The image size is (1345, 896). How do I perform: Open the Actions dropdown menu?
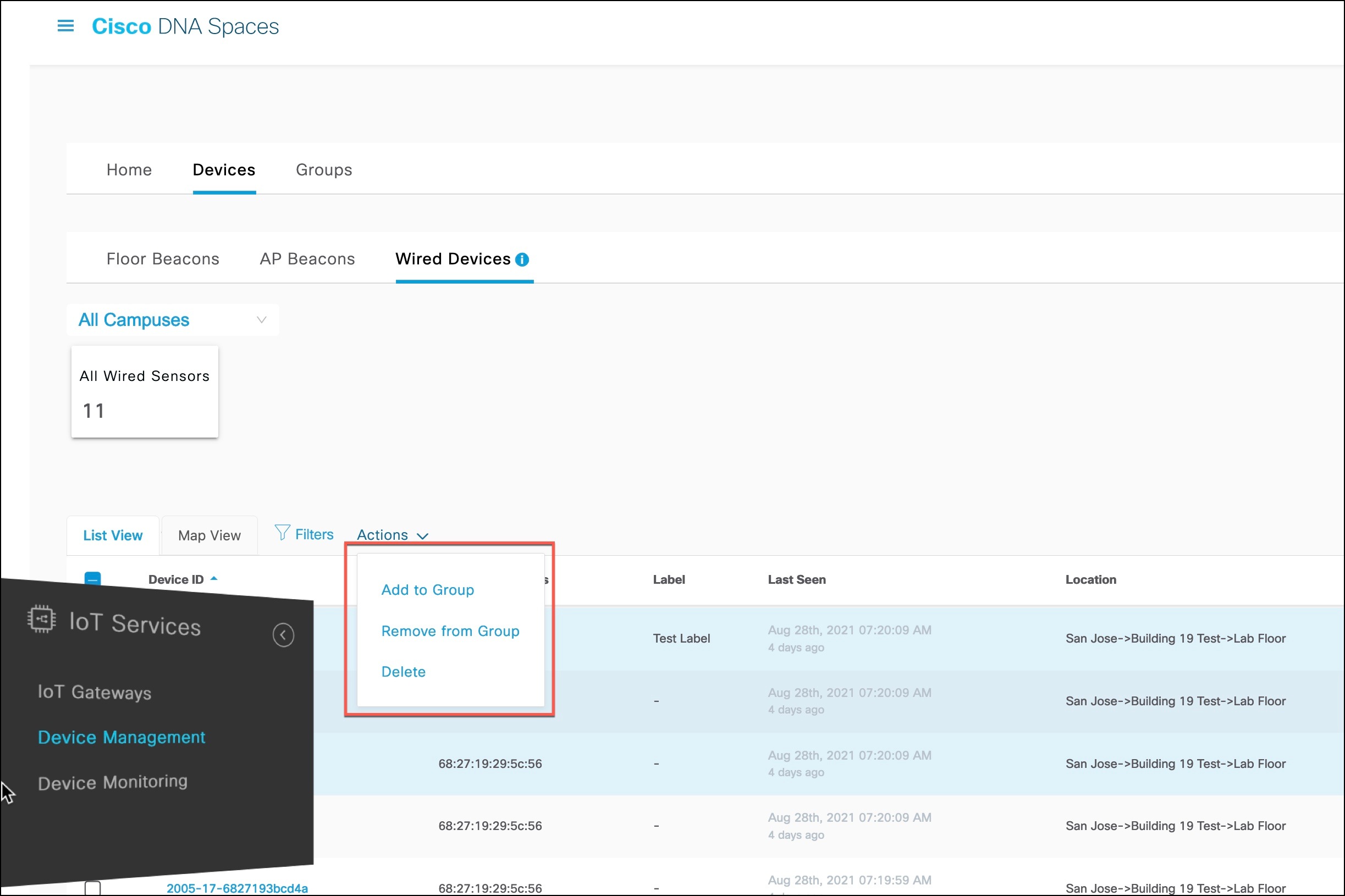click(x=393, y=535)
